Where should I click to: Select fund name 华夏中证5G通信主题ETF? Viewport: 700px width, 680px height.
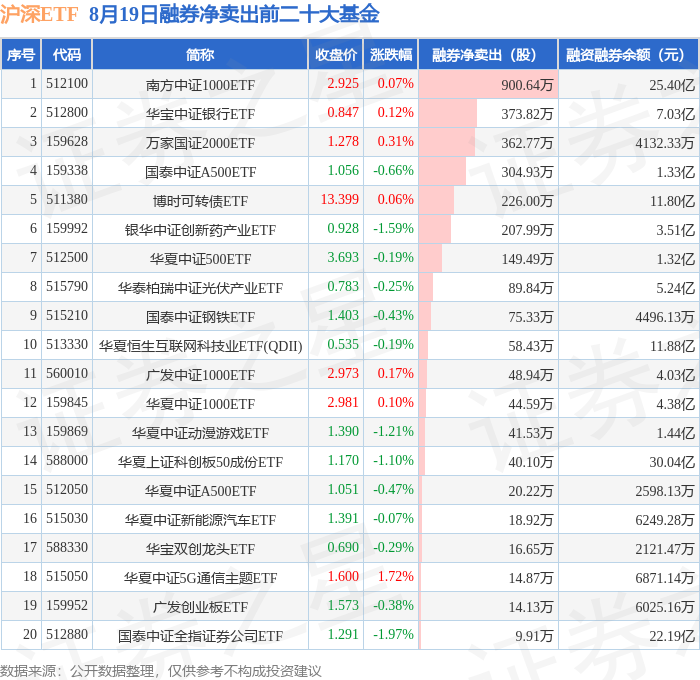pos(200,578)
